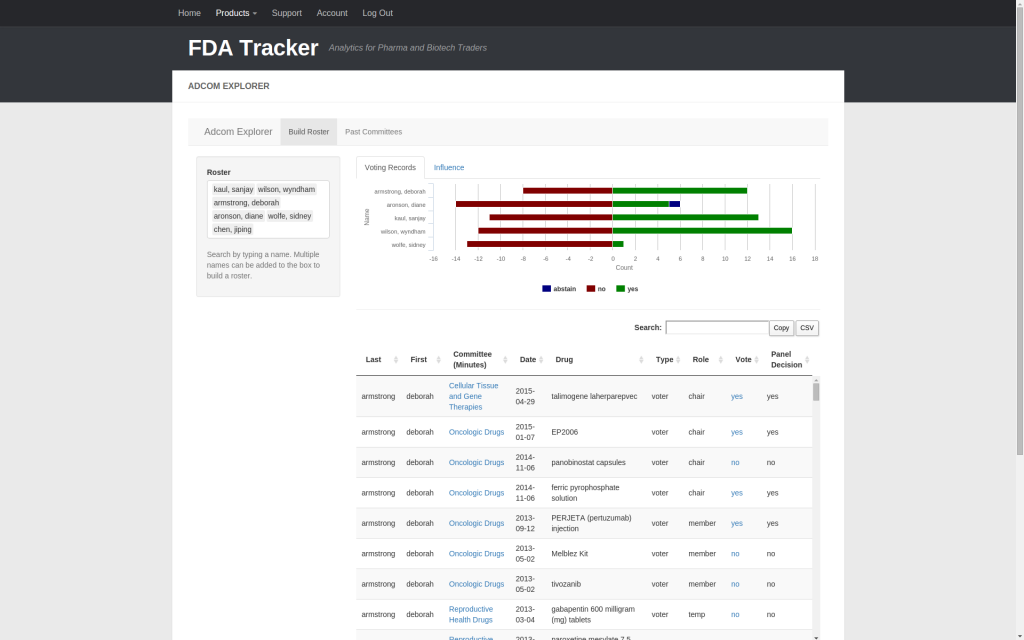Select roster tag wolfe, sidney
The width and height of the screenshot is (1024, 640).
tap(289, 216)
